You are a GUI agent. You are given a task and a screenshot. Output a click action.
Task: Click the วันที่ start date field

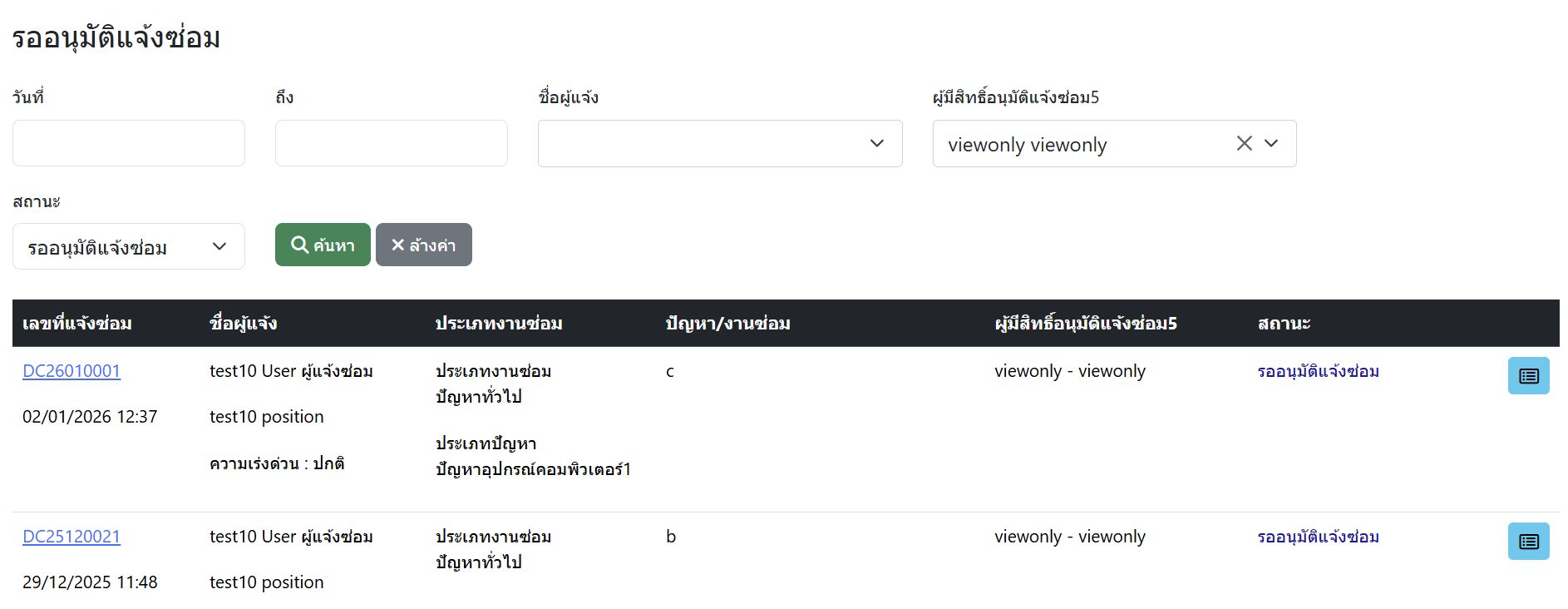click(128, 143)
